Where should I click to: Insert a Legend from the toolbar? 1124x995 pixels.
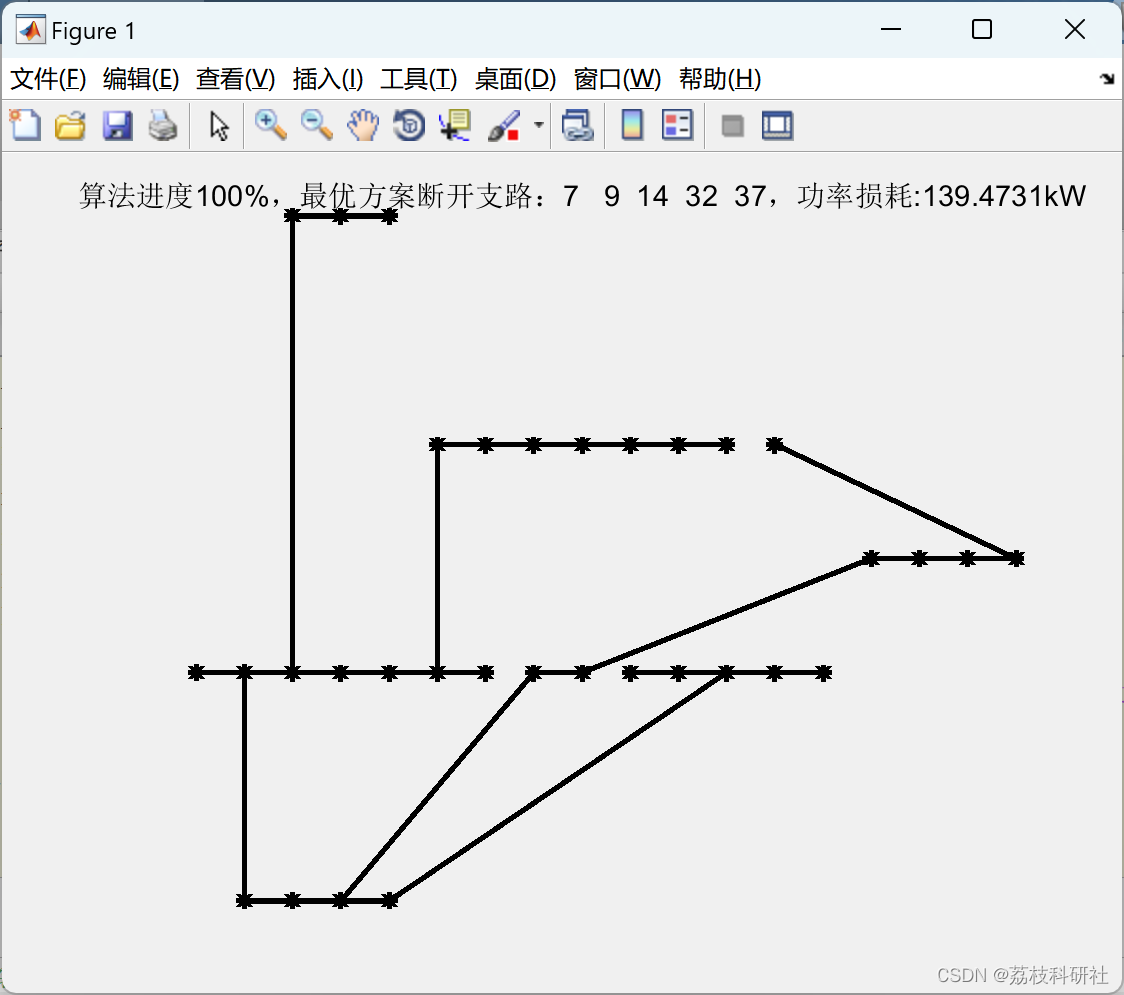[677, 125]
